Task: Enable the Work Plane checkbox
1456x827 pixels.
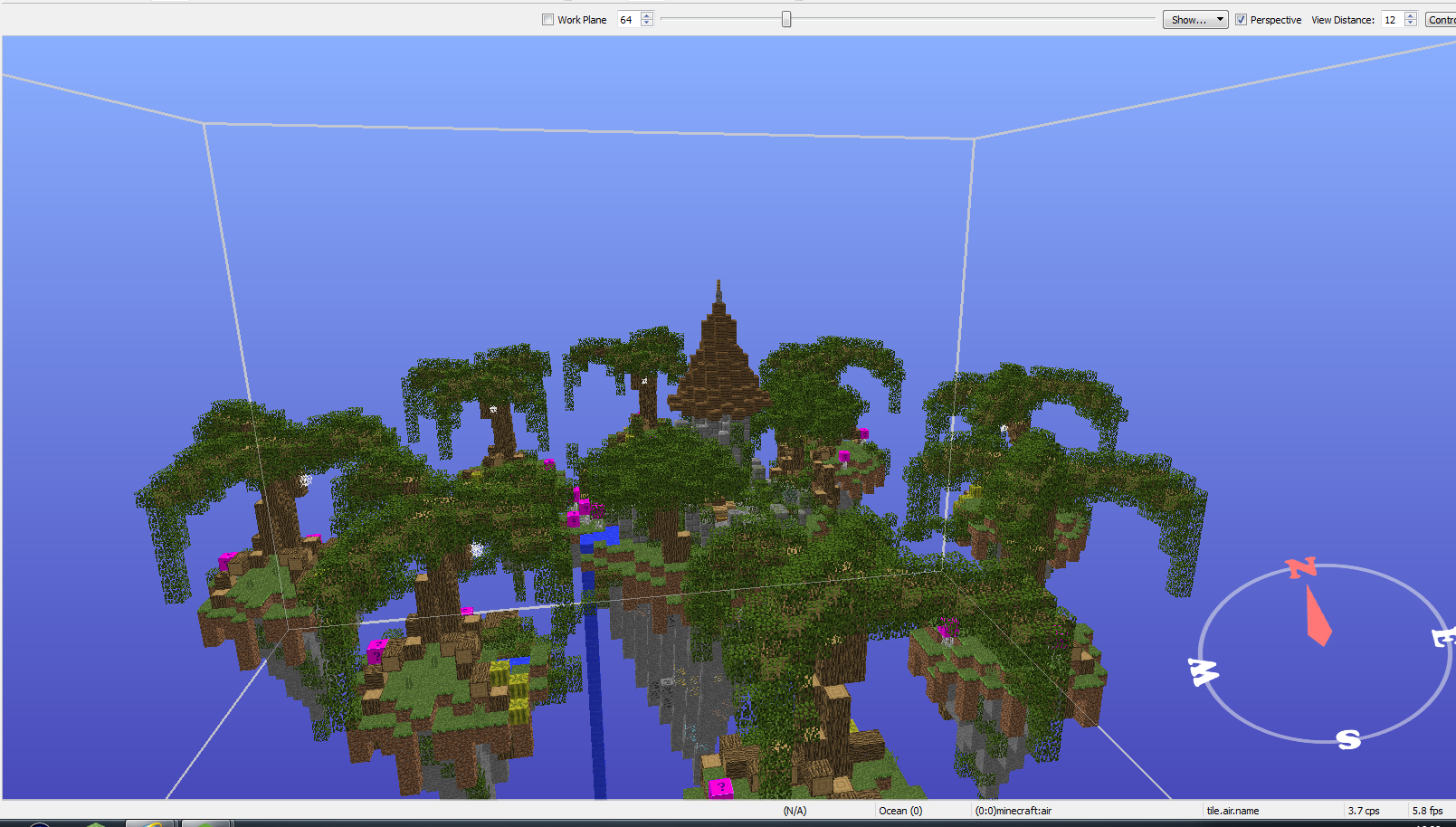Action: point(547,20)
